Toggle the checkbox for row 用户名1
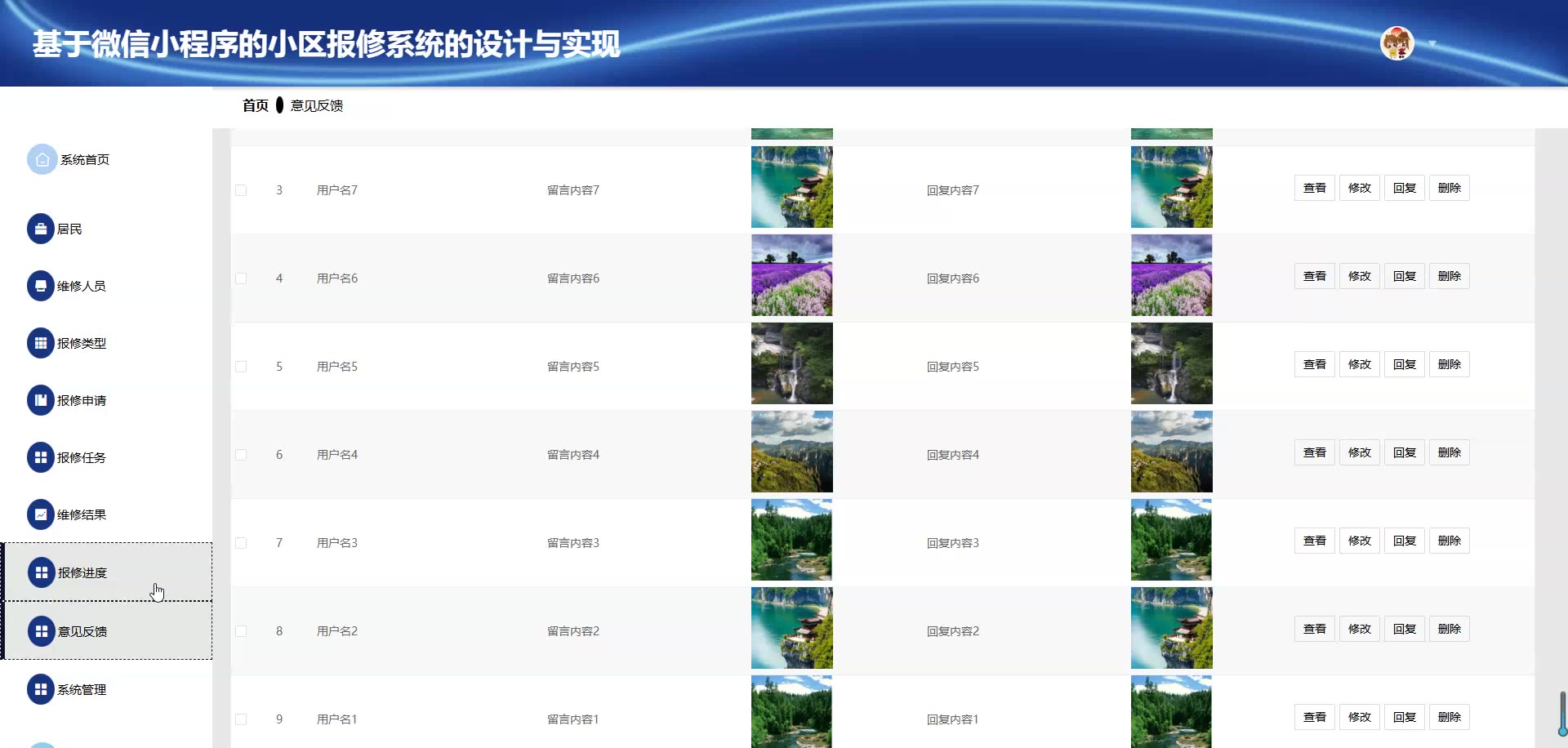The width and height of the screenshot is (1568, 748). pos(241,719)
